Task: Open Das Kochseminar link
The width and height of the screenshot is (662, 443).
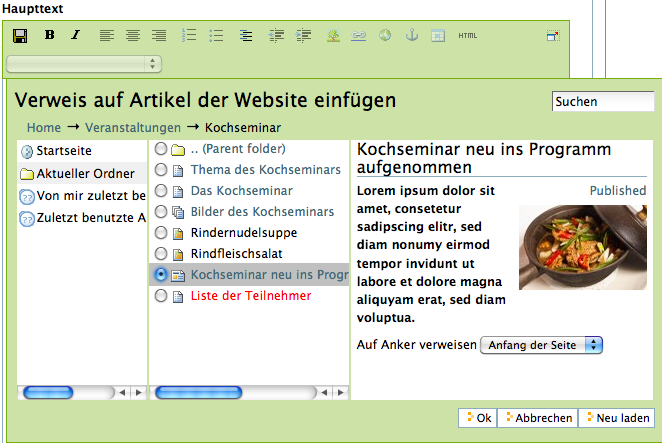Action: [x=241, y=191]
